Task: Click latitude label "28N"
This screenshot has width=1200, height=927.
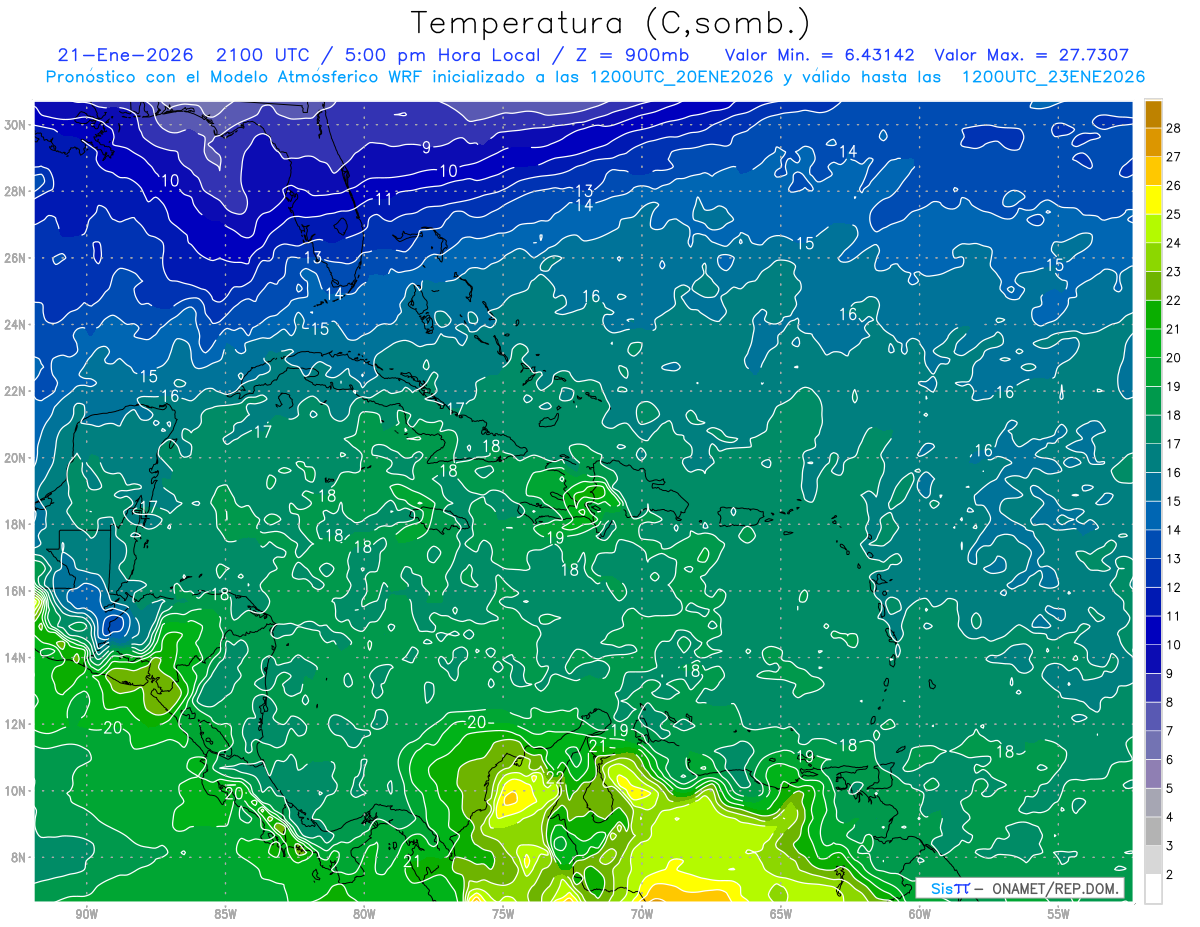Action: [x=16, y=191]
